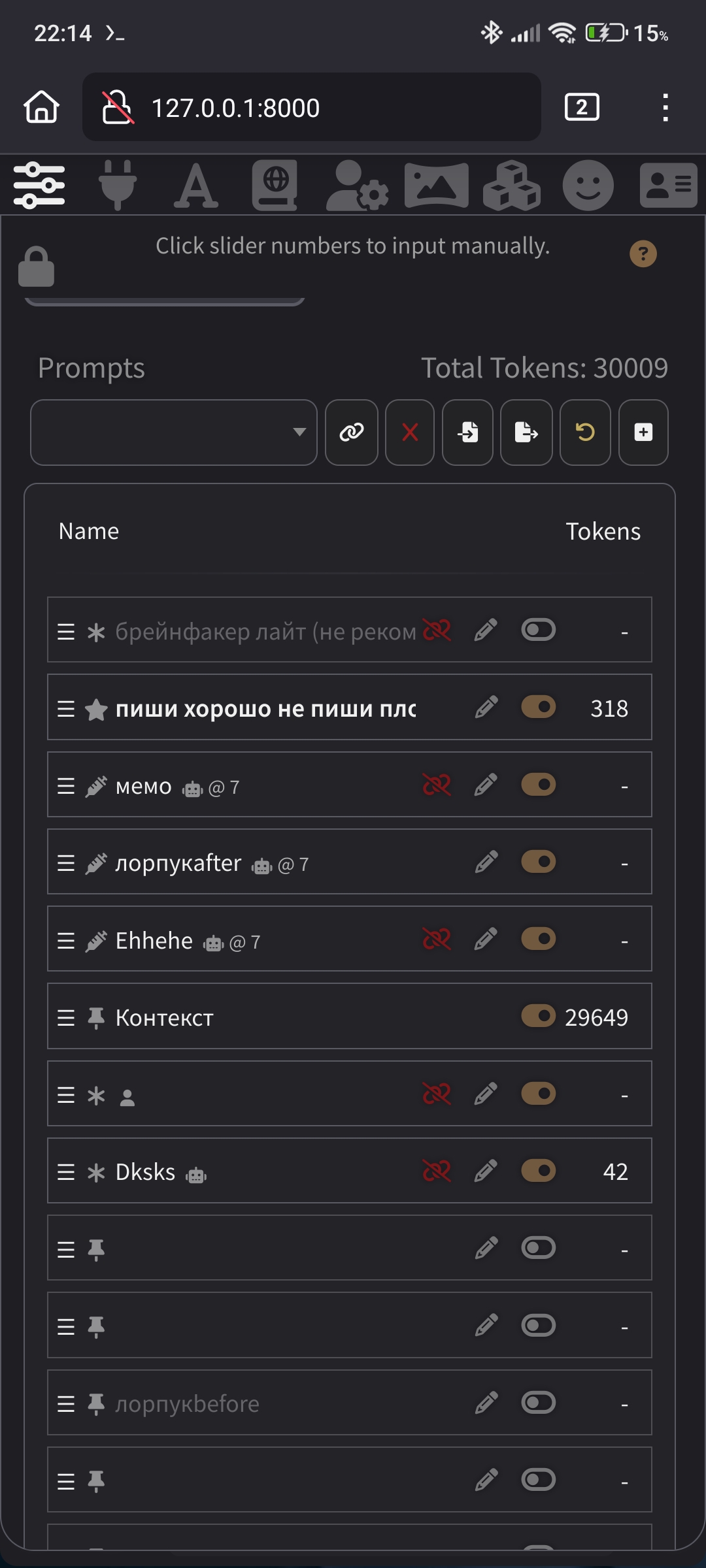Click the lock icon beside the panel
This screenshot has width=706, height=1568.
[x=36, y=267]
